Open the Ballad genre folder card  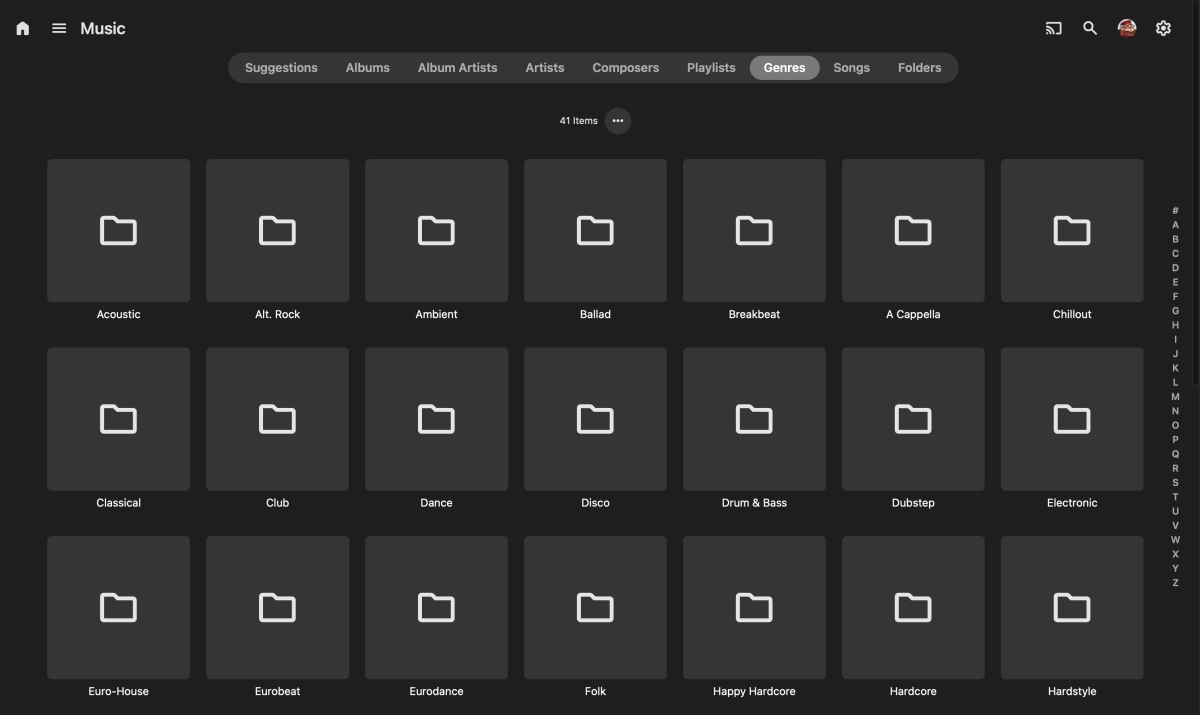[x=595, y=230]
